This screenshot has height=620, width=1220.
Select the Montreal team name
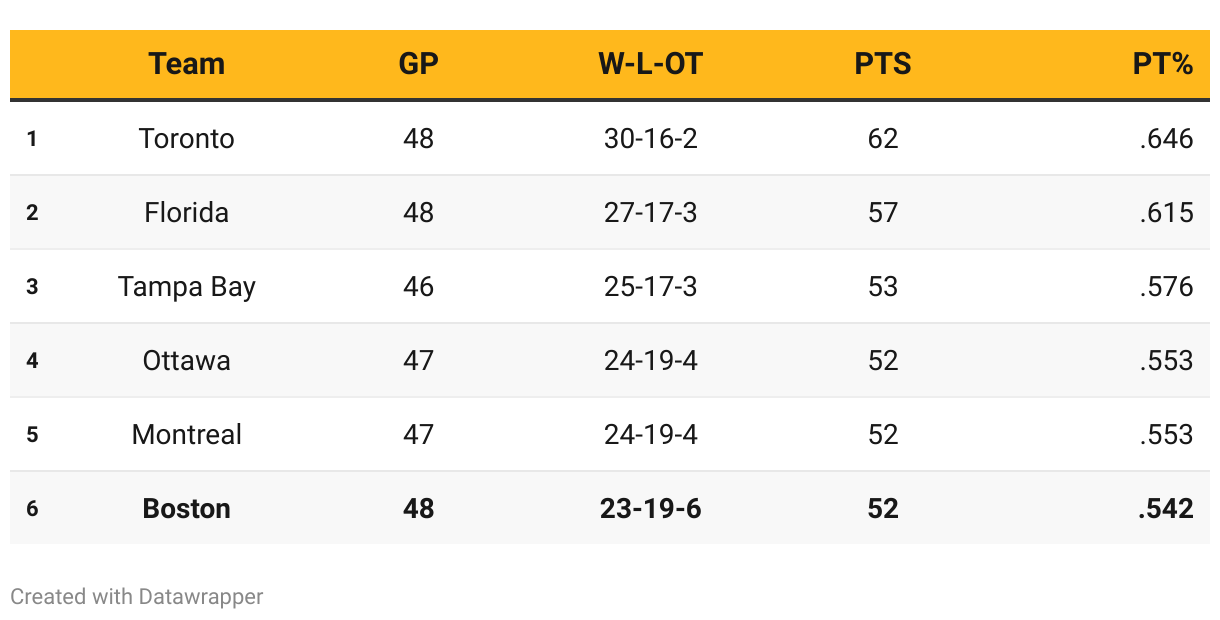click(187, 434)
